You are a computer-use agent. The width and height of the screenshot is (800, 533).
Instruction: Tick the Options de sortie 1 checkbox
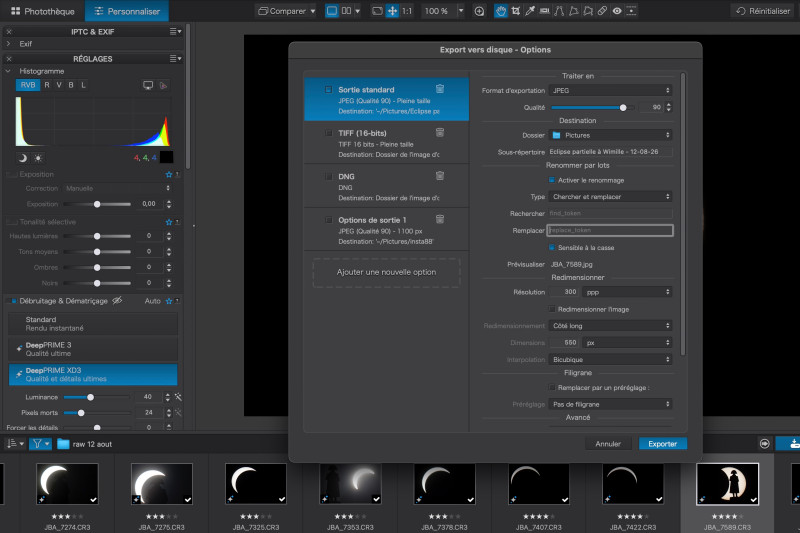[329, 220]
